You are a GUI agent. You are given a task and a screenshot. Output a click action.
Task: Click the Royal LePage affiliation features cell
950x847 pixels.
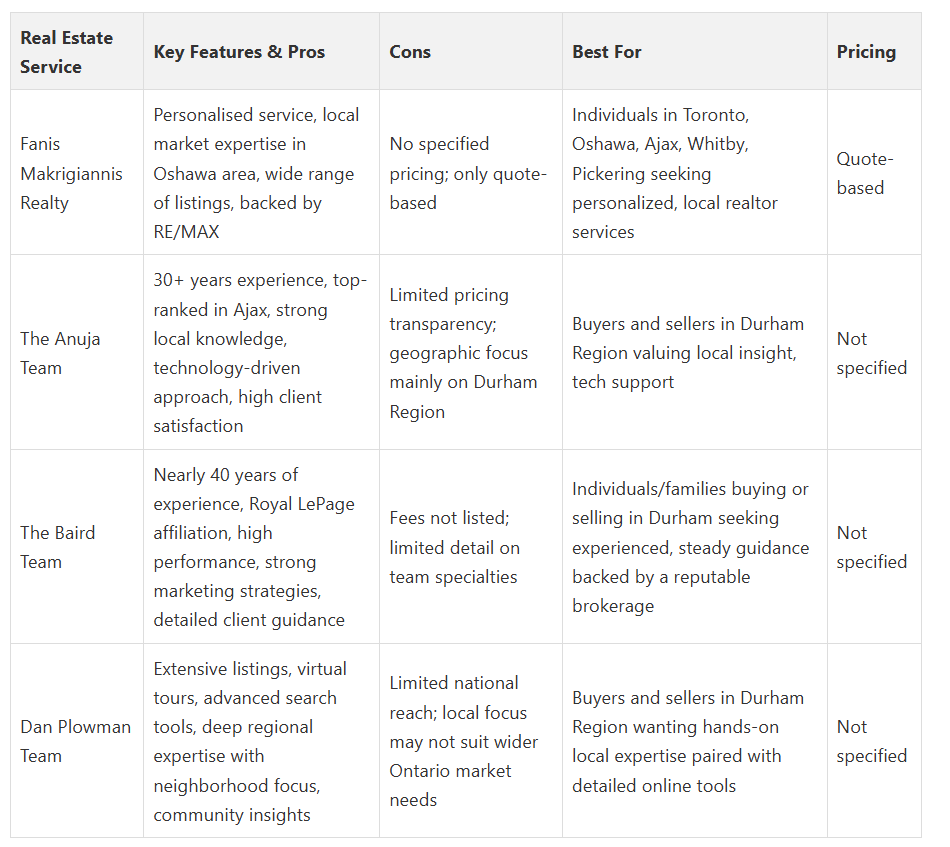pos(254,547)
